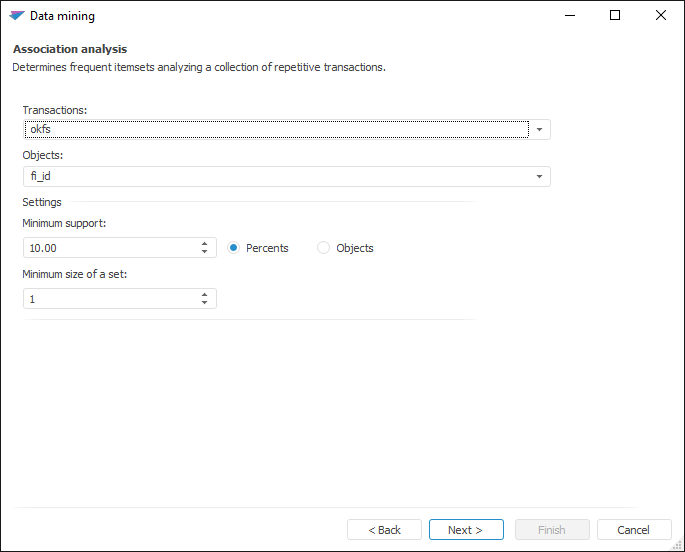Click the greyed-out Finish button
Image resolution: width=685 pixels, height=552 pixels.
click(552, 530)
